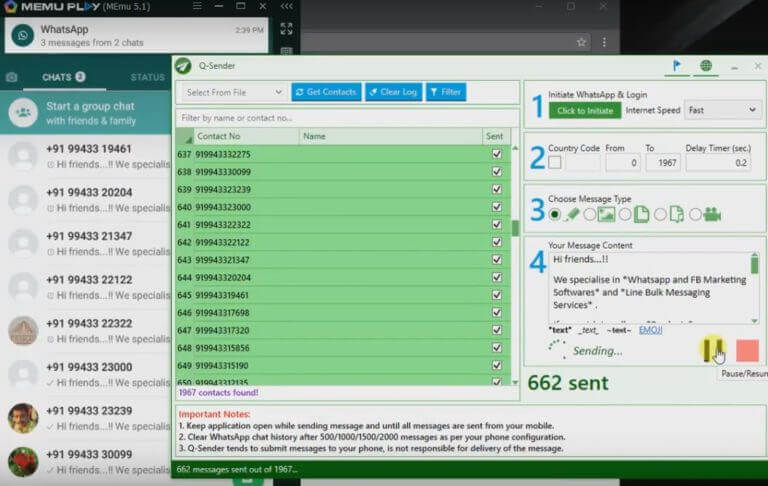Click the To range field showing 1967
This screenshot has height=486, width=768.
coord(662,163)
